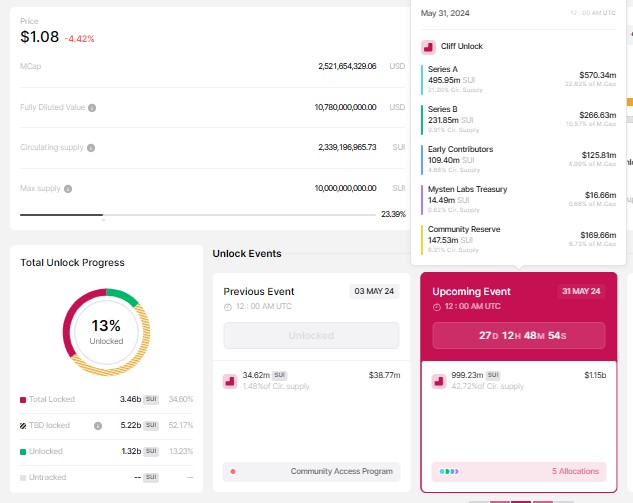Viewport: 633px width, 503px height.
Task: Expand the 5 Allocations bar
Action: click(x=519, y=472)
